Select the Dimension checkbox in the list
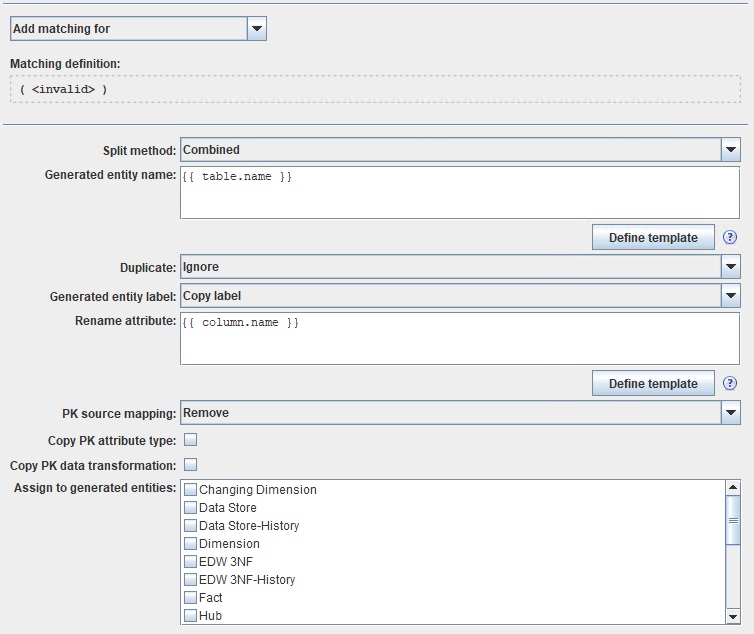Screen dimensions: 754x634 191,544
